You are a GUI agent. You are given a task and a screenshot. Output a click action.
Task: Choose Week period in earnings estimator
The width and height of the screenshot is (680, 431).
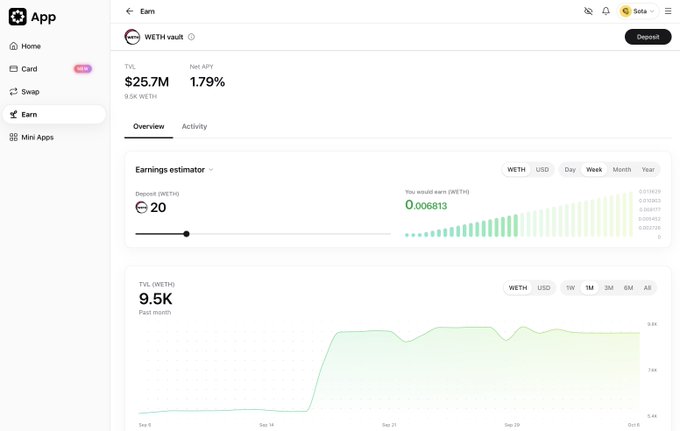(x=594, y=170)
